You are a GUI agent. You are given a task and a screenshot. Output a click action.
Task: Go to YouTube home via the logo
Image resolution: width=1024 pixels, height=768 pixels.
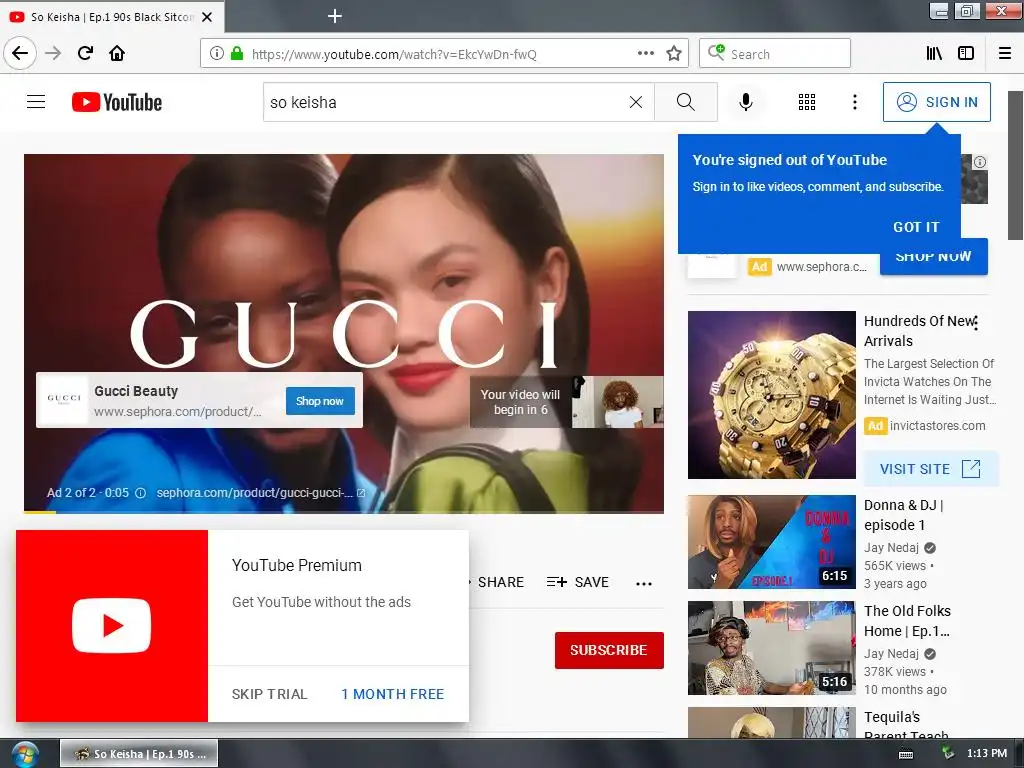(x=117, y=103)
